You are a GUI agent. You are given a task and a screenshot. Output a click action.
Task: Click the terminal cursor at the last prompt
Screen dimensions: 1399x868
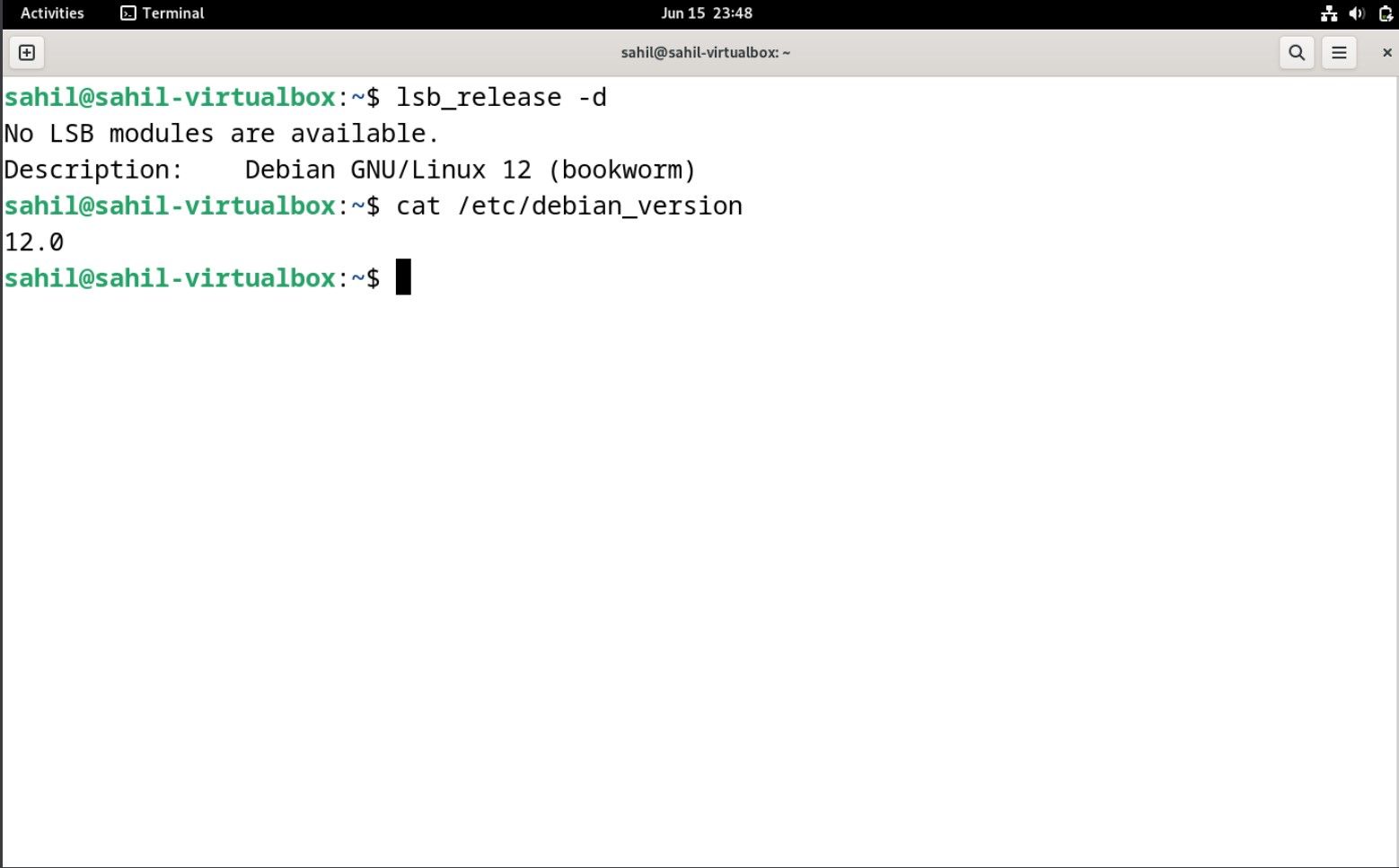pyautogui.click(x=403, y=277)
